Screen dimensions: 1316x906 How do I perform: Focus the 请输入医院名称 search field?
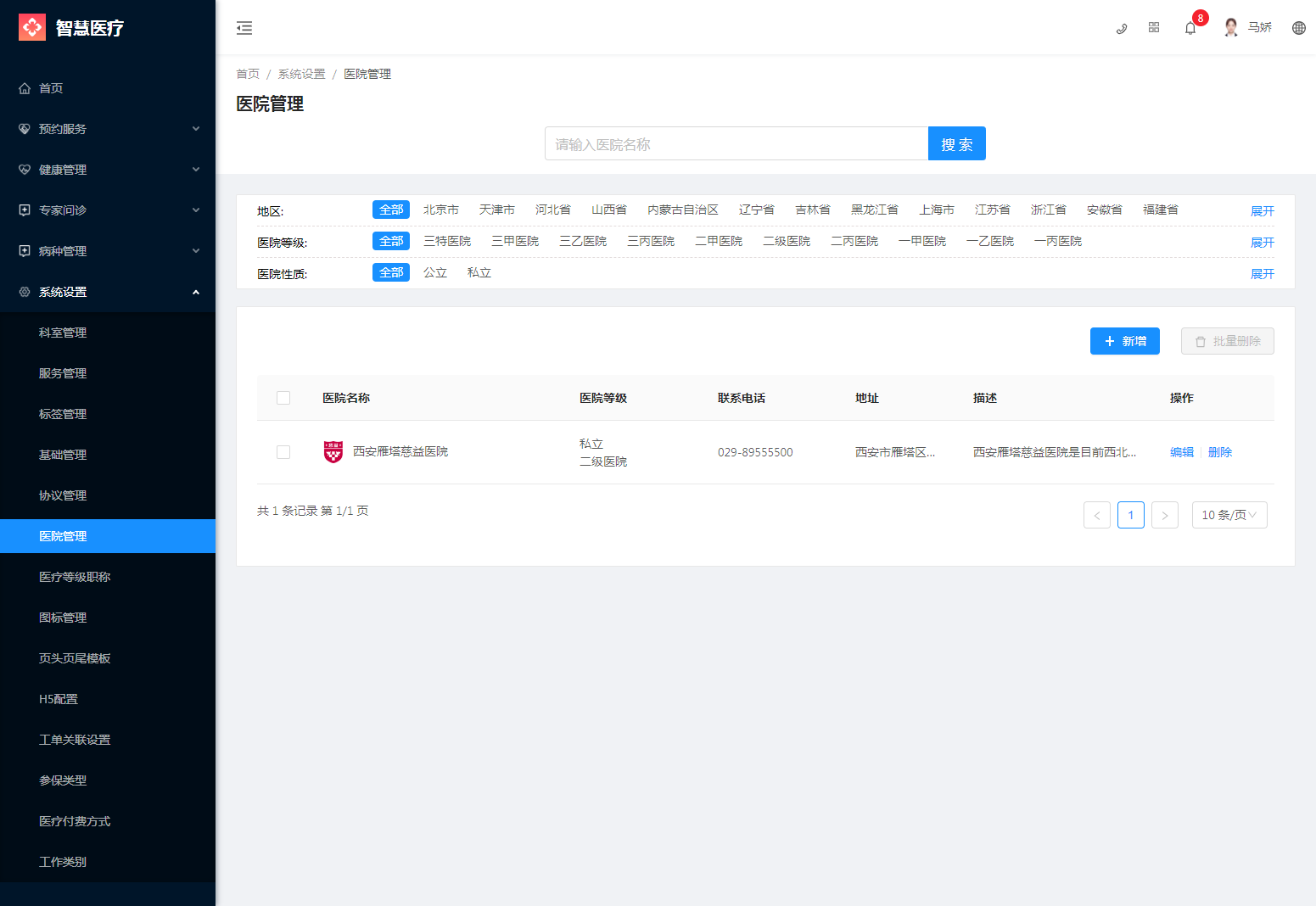736,143
